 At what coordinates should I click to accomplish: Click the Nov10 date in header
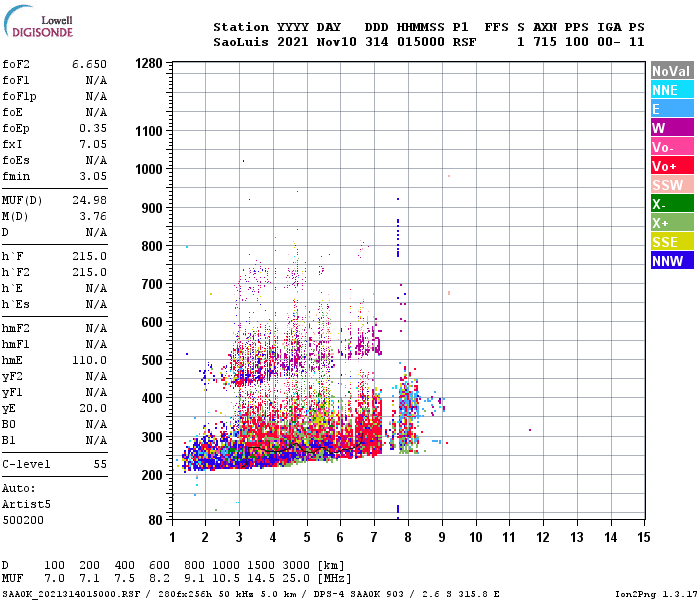pos(337,42)
